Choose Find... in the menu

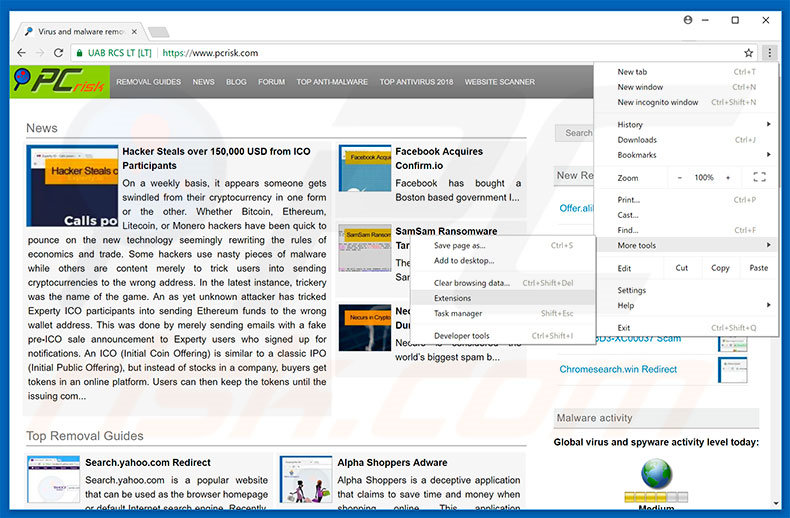686,230
